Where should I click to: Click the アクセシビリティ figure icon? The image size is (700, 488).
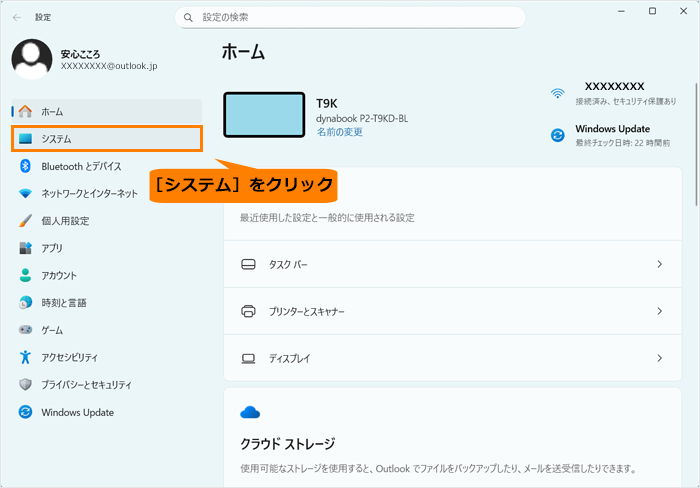tap(26, 357)
